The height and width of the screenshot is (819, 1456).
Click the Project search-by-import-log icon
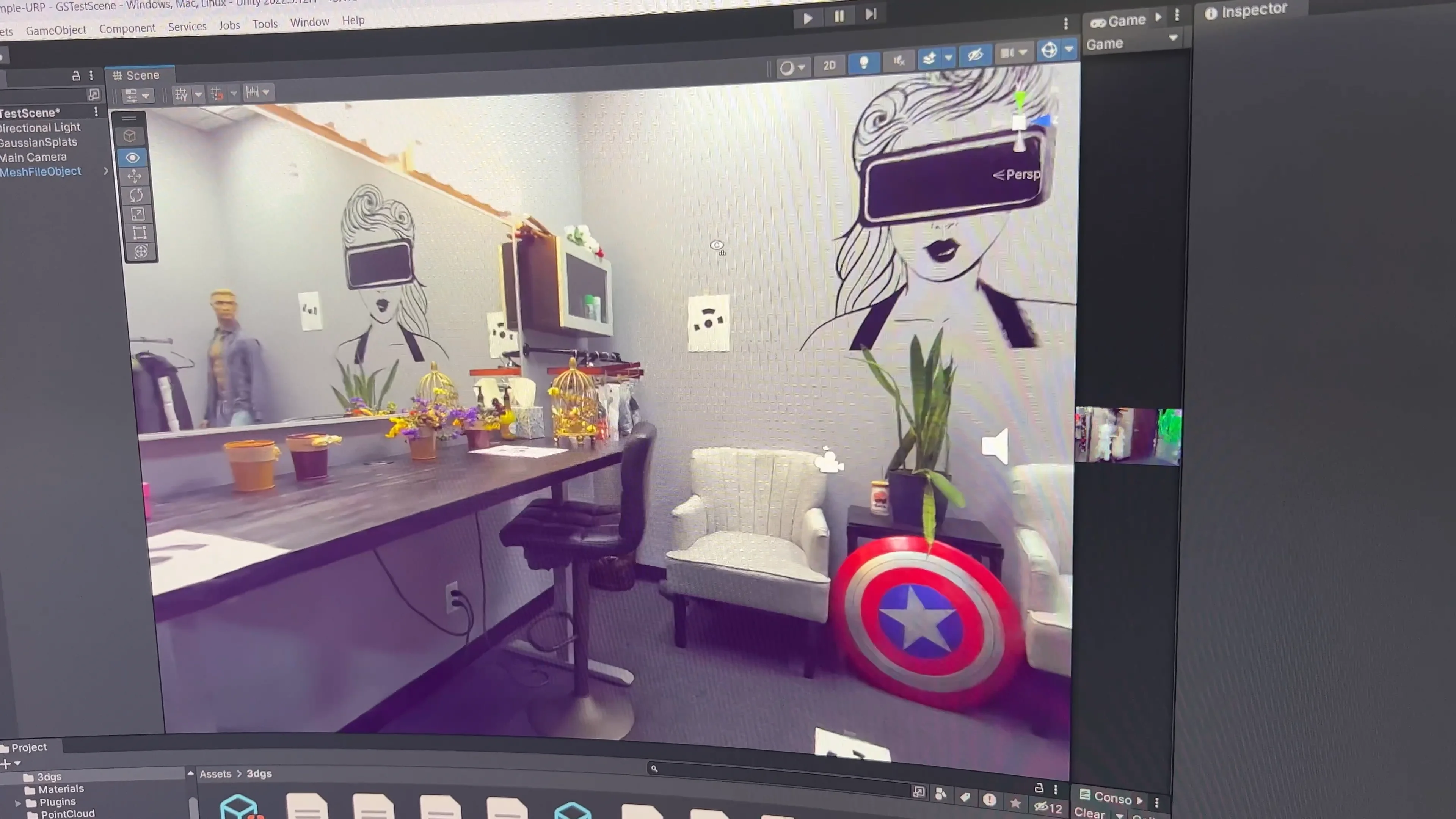989,799
